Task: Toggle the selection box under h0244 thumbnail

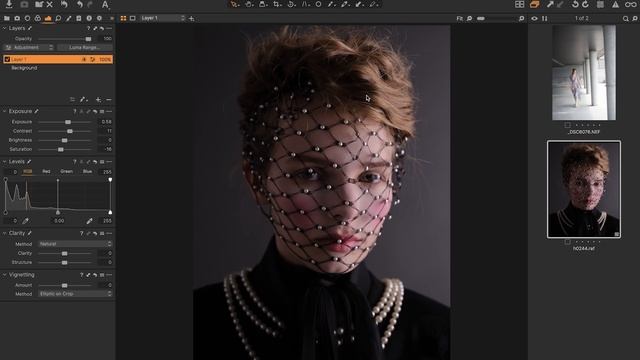Action: pyautogui.click(x=567, y=242)
